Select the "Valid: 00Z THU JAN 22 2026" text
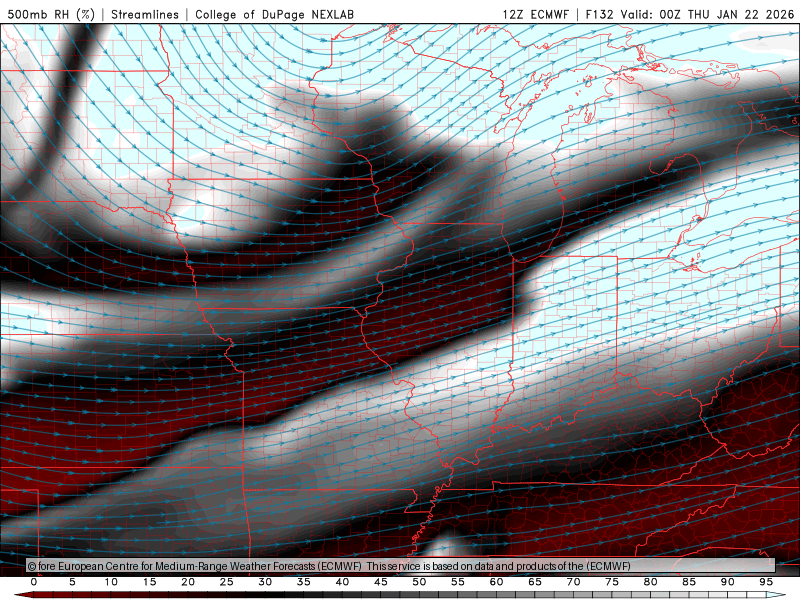The height and width of the screenshot is (600, 800). 707,14
